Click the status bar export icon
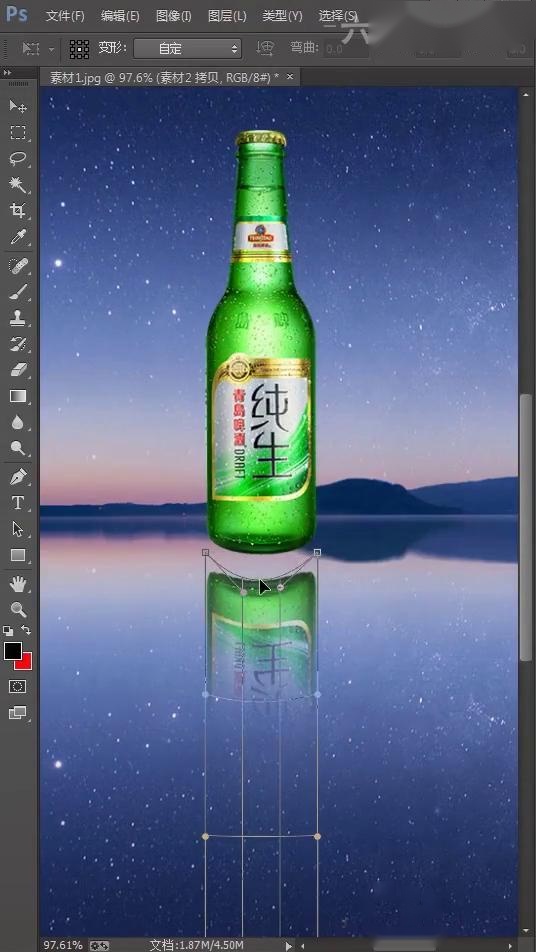The width and height of the screenshot is (536, 952). pyautogui.click(x=99, y=945)
